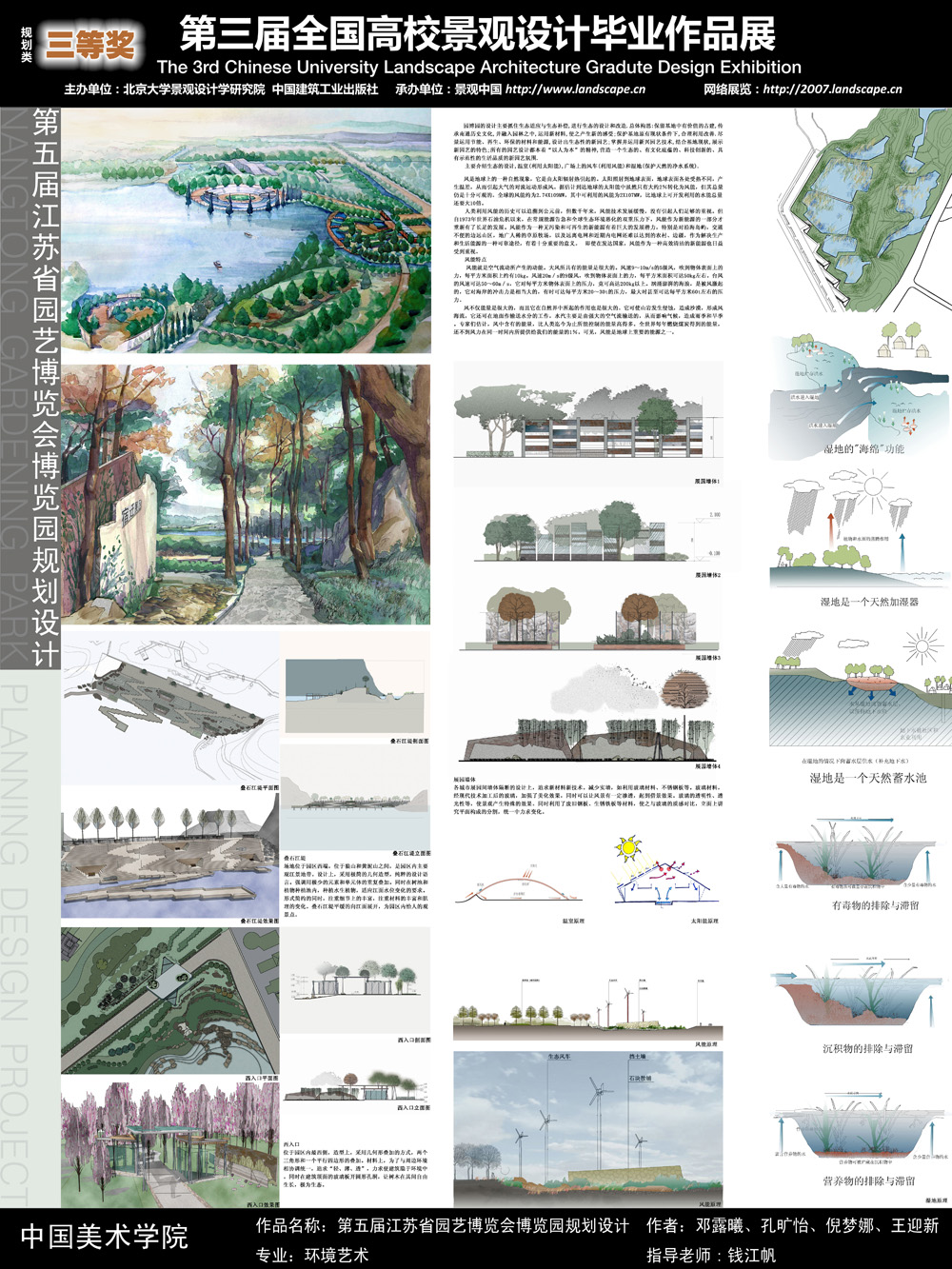Click the 三等奖 award badge
This screenshot has height=1269, width=952.
[x=91, y=45]
